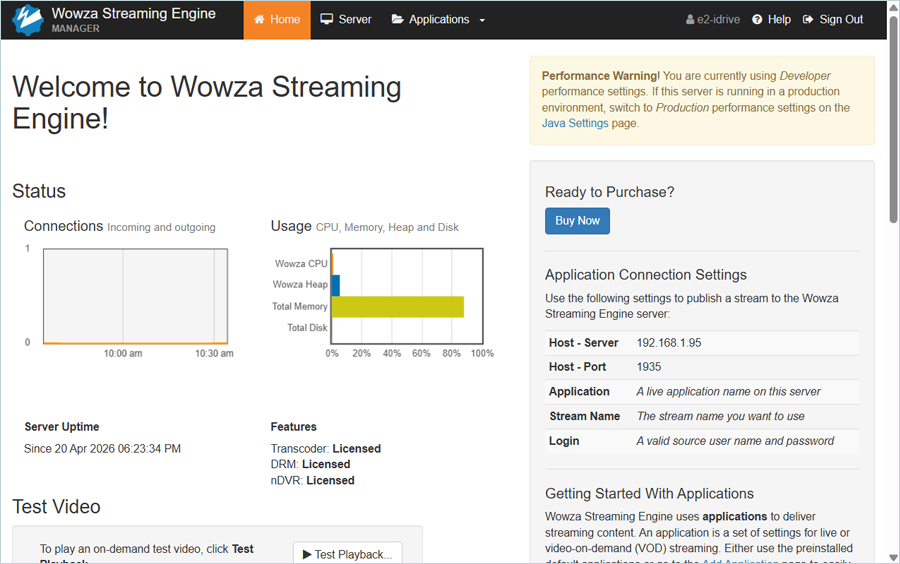
Task: Open the Applications menu
Action: click(439, 20)
